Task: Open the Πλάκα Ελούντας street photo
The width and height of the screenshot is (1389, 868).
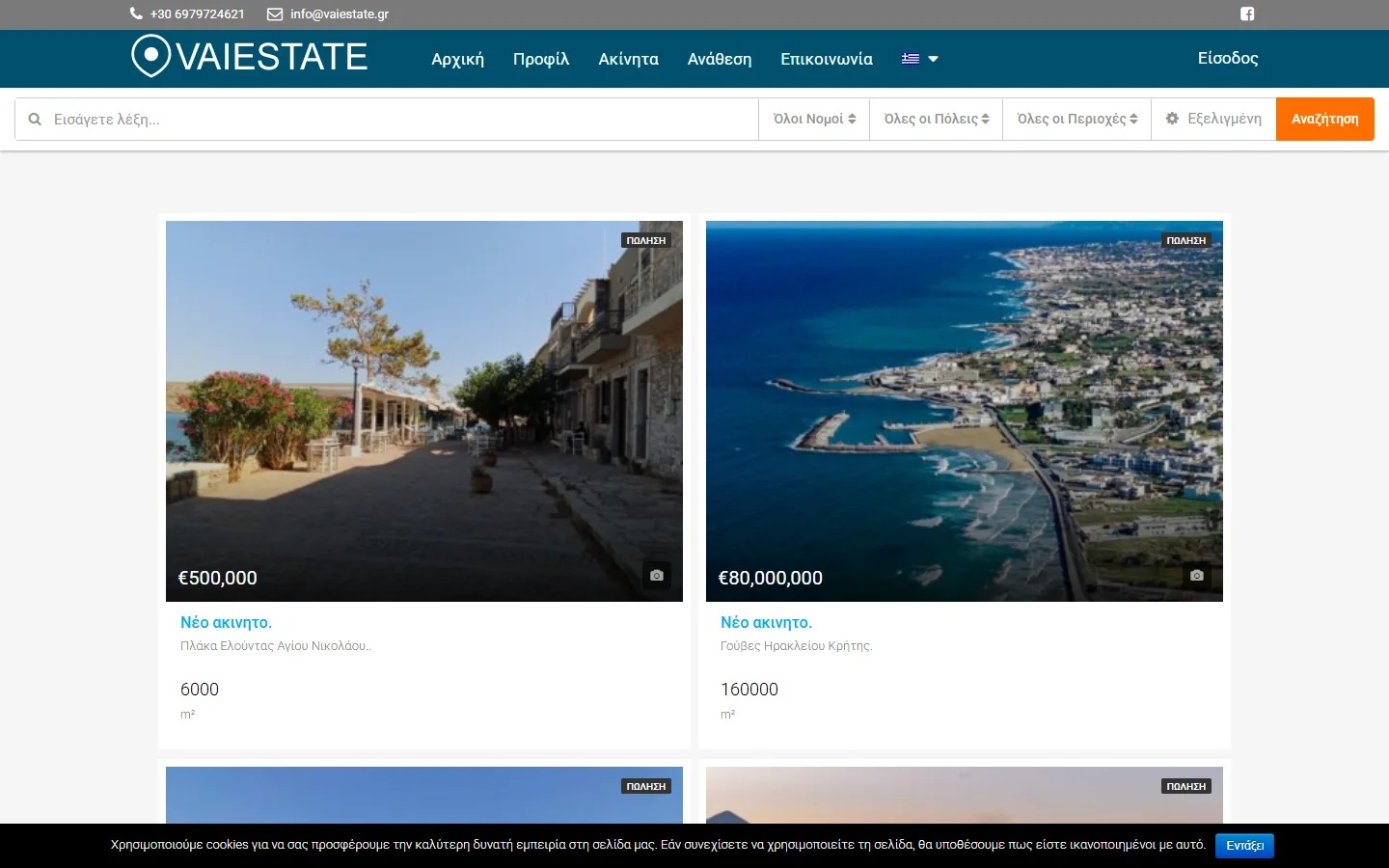Action: tap(424, 411)
